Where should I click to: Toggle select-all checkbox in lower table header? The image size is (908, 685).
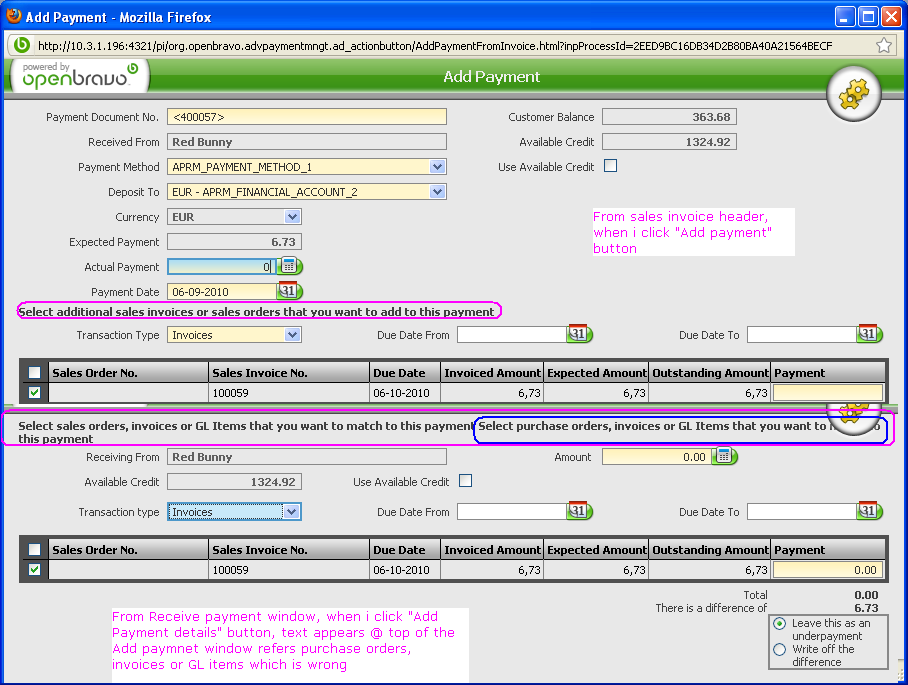(x=35, y=550)
